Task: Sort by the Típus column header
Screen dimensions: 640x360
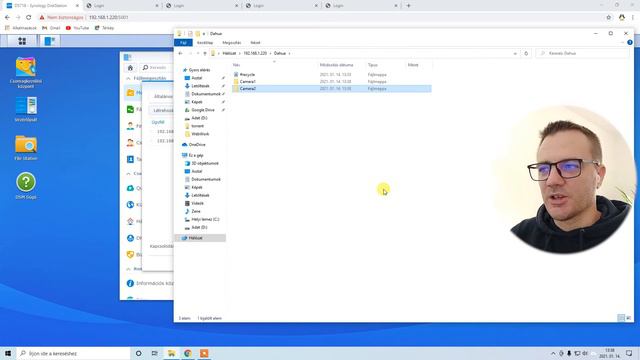Action: 373,65
